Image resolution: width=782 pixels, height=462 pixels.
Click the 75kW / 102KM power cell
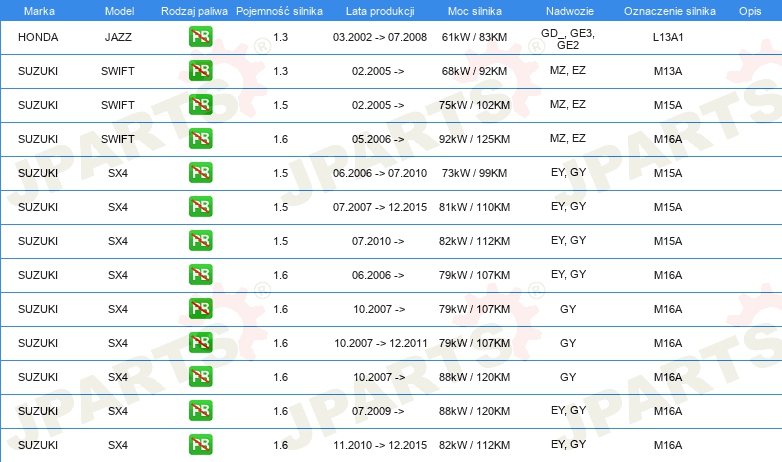coord(474,105)
